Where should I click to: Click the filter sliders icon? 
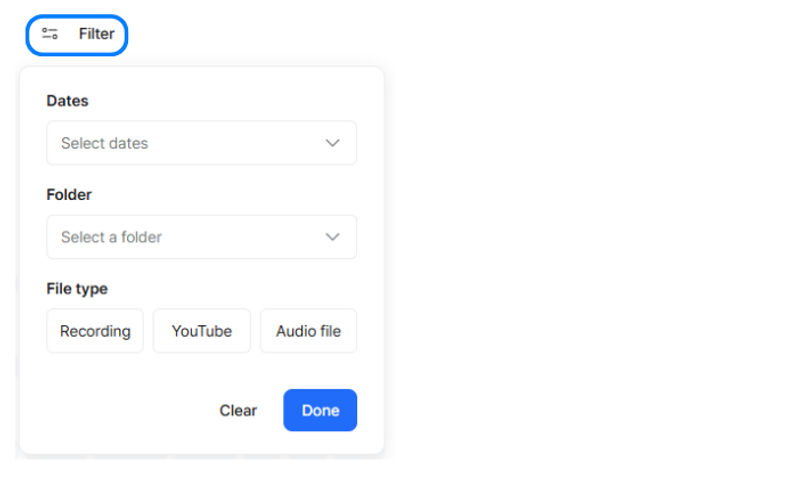click(x=49, y=34)
